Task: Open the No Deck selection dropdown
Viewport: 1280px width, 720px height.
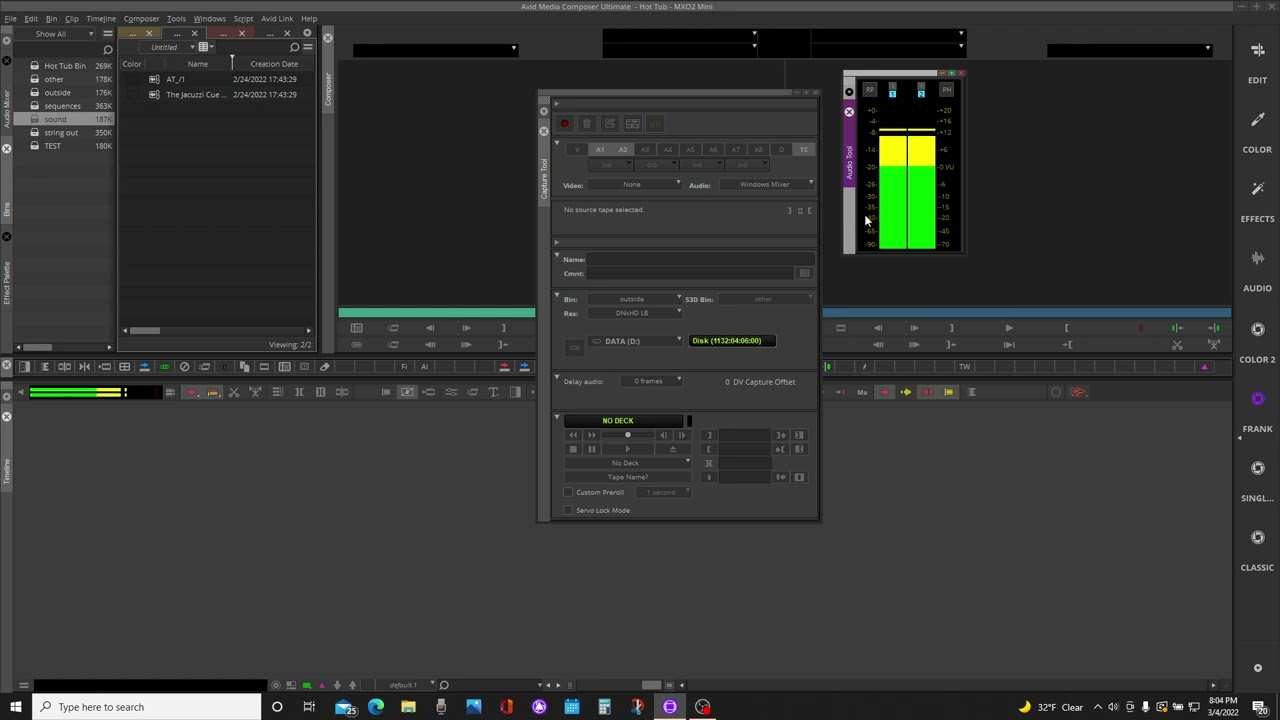Action: point(627,463)
